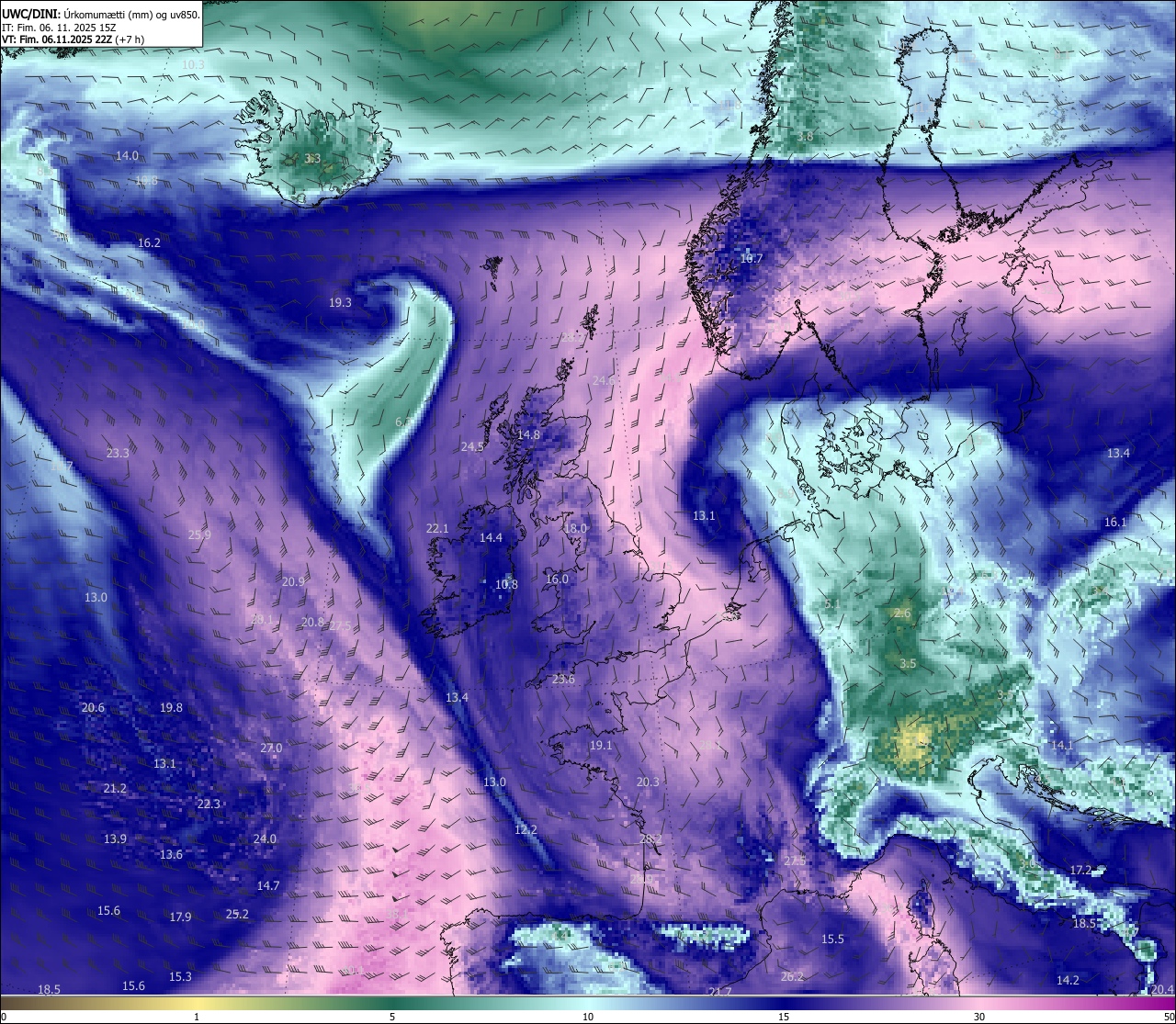Click the 17.9 value on the map

pos(180,917)
